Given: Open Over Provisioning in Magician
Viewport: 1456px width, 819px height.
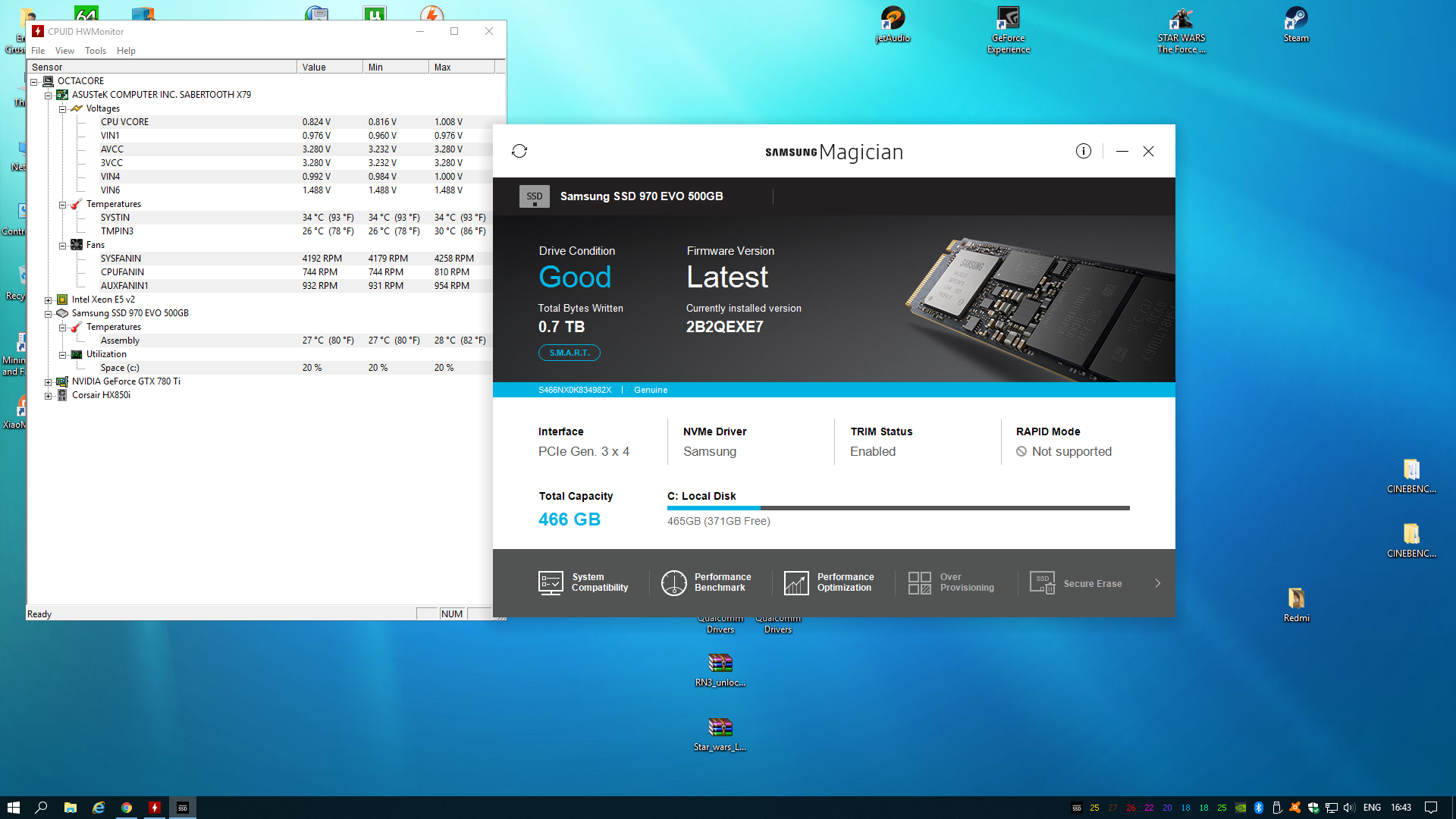Looking at the screenshot, I should [952, 582].
